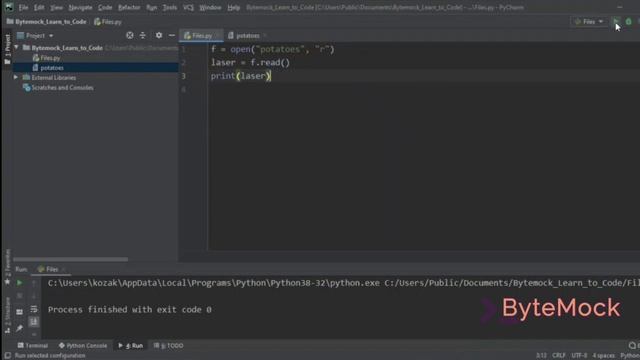Image resolution: width=640 pixels, height=360 pixels.
Task: Click the 4 spaces indent setting in status bar
Action: pyautogui.click(x=603, y=356)
